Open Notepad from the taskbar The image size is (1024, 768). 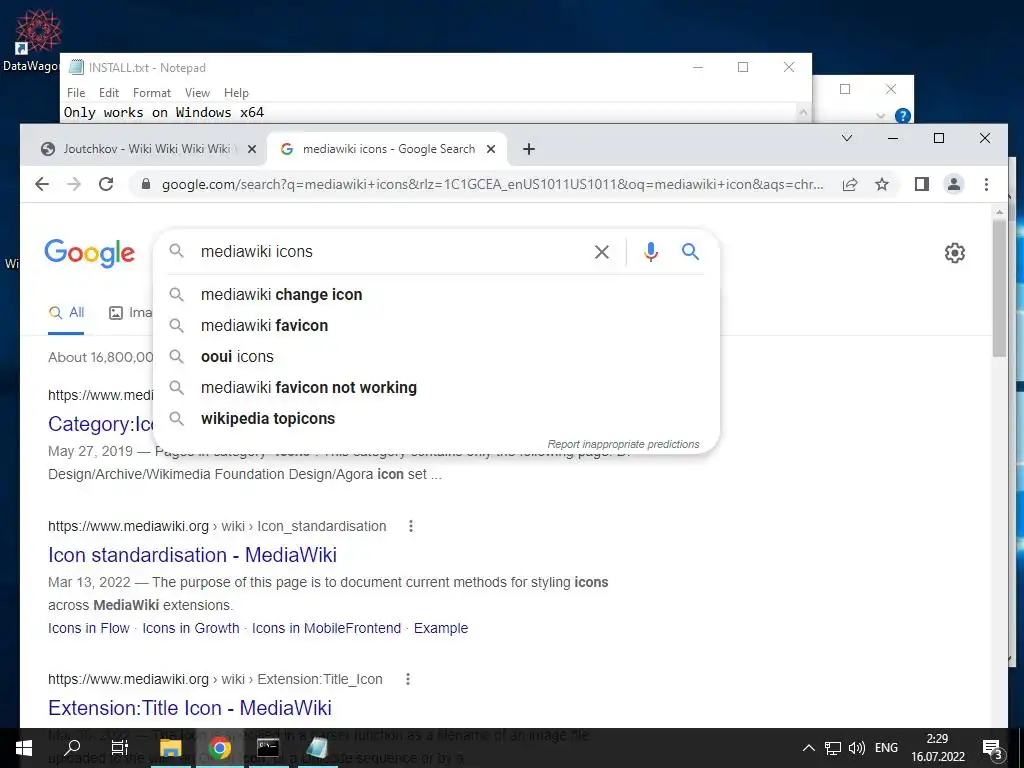pos(317,748)
